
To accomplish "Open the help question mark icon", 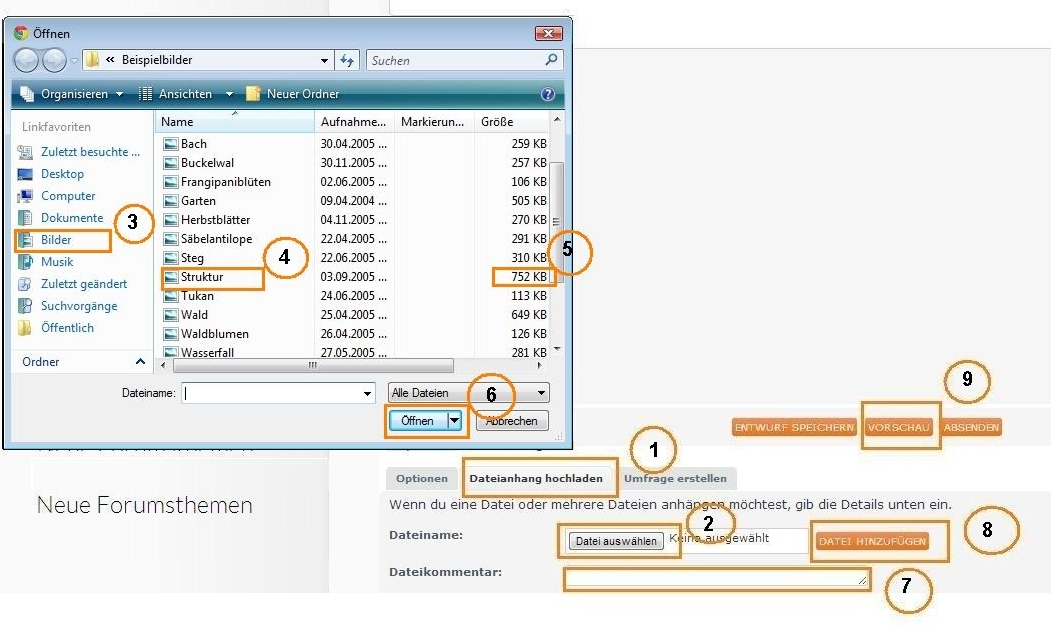I will (x=547, y=94).
